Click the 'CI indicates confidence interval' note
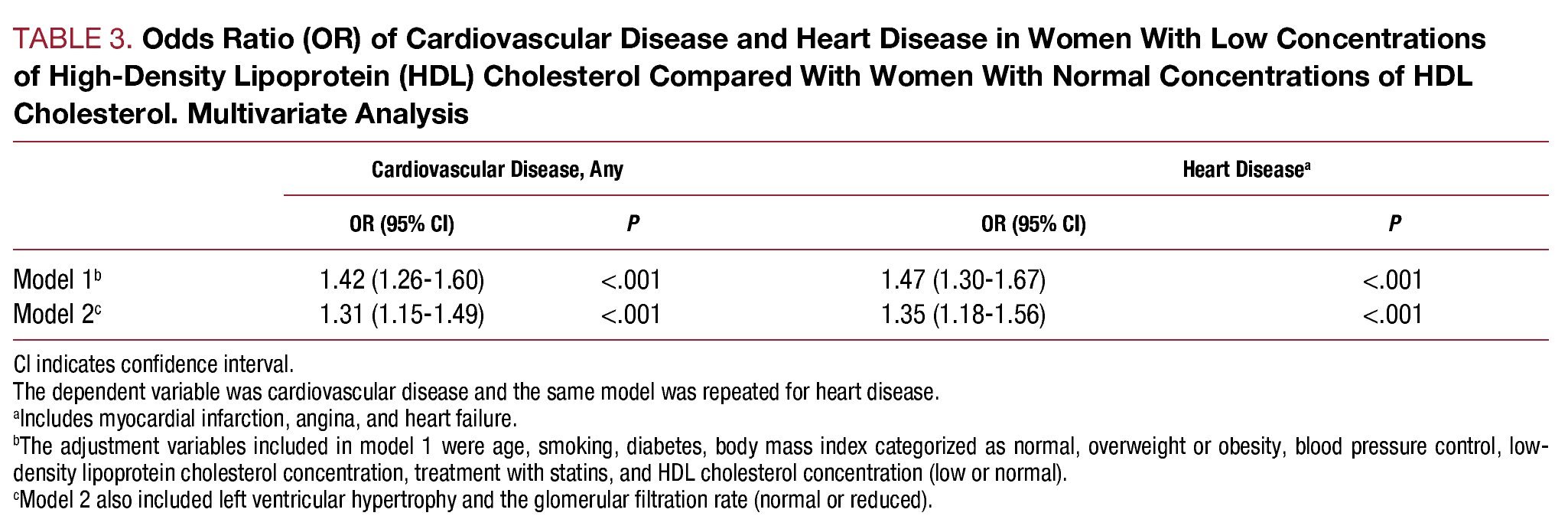 [x=153, y=364]
